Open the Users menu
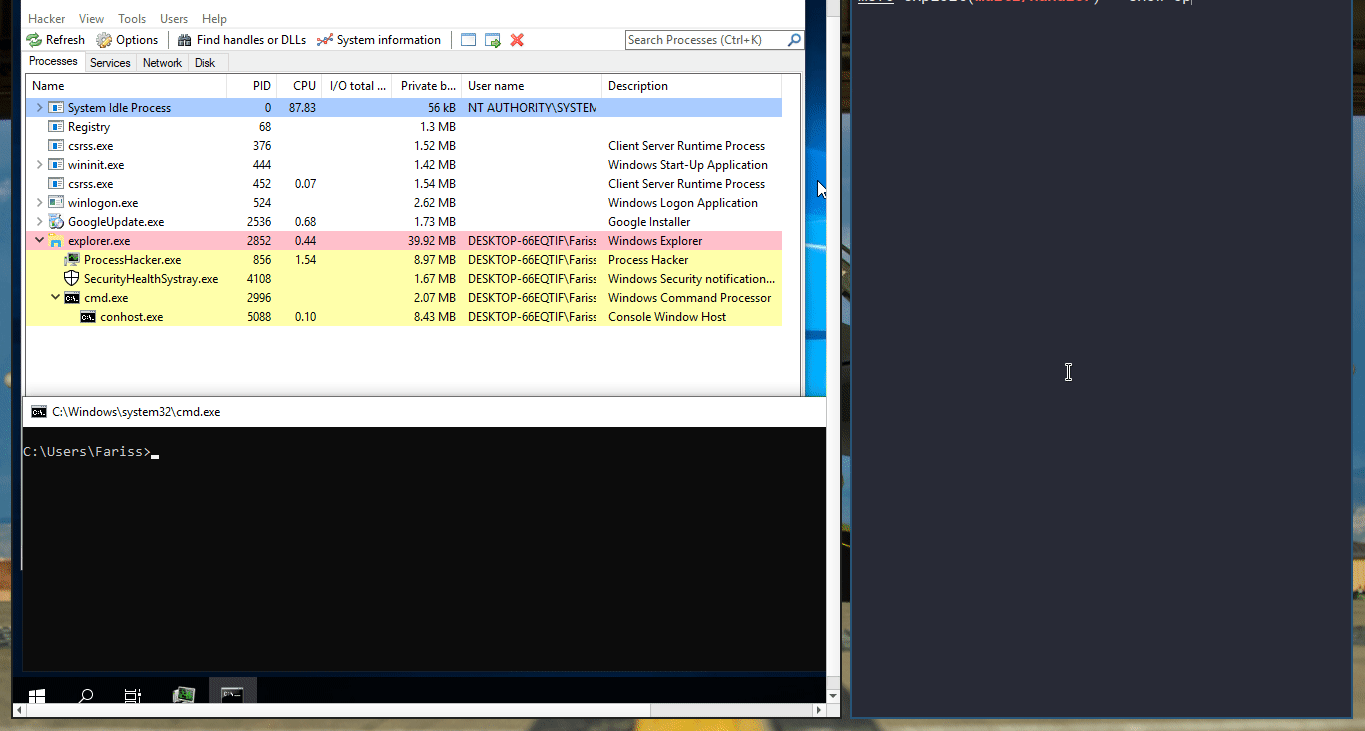Viewport: 1365px width, 731px height. pos(174,19)
